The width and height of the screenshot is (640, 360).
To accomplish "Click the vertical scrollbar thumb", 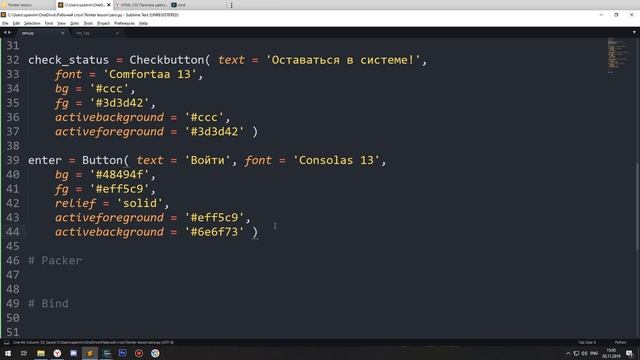I will pyautogui.click(x=638, y=206).
